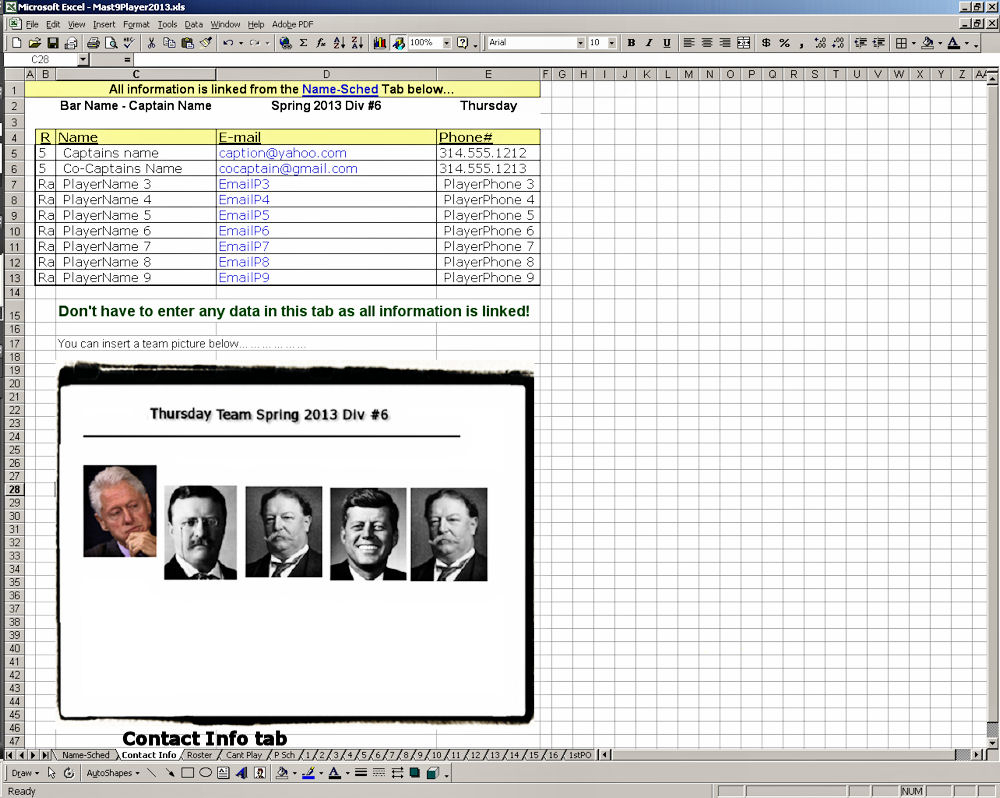Expand the AutoShapes menu
1000x798 pixels.
110,772
